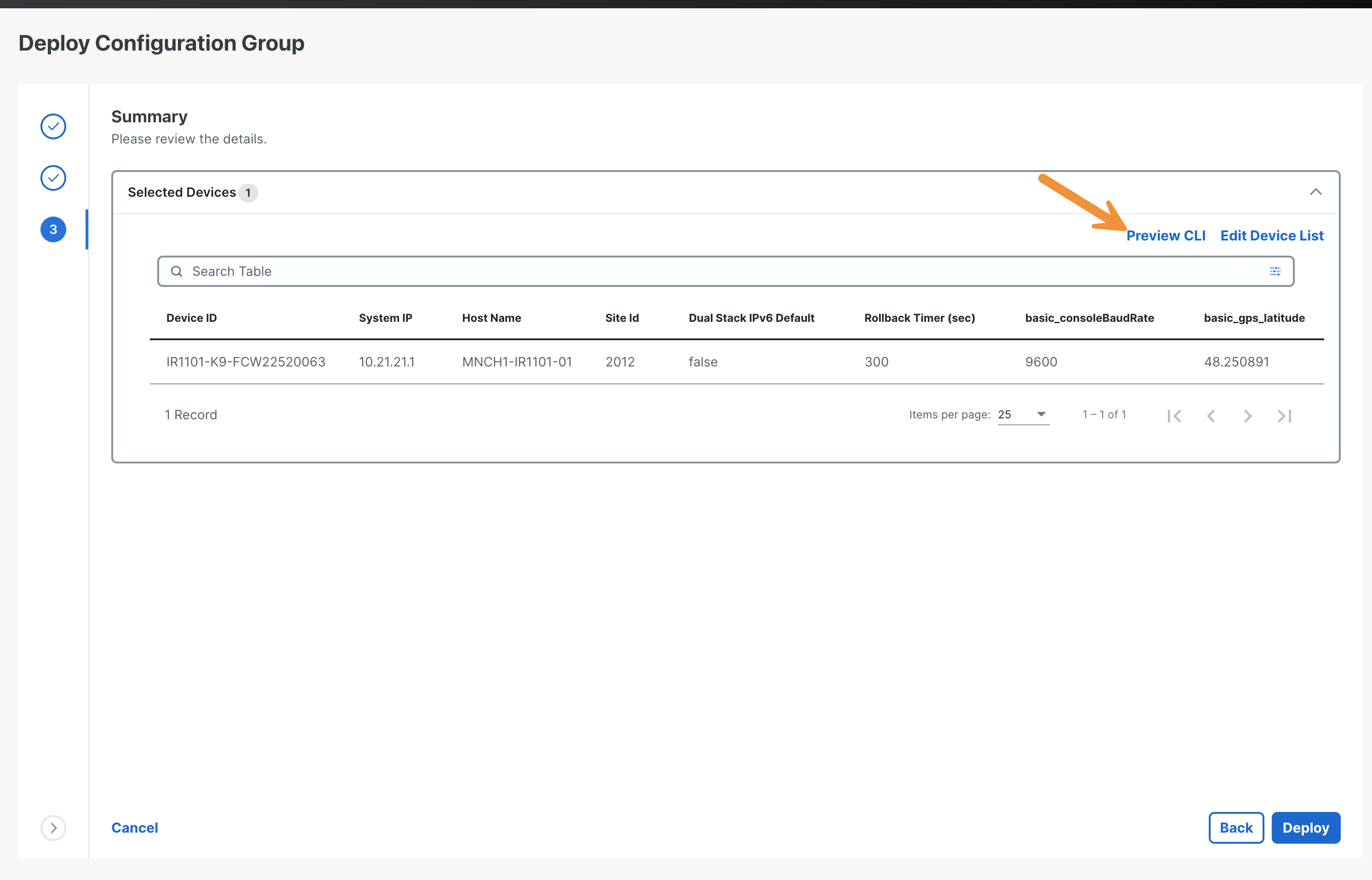Click site id 2012 cell
1372x880 pixels.
pyautogui.click(x=620, y=362)
